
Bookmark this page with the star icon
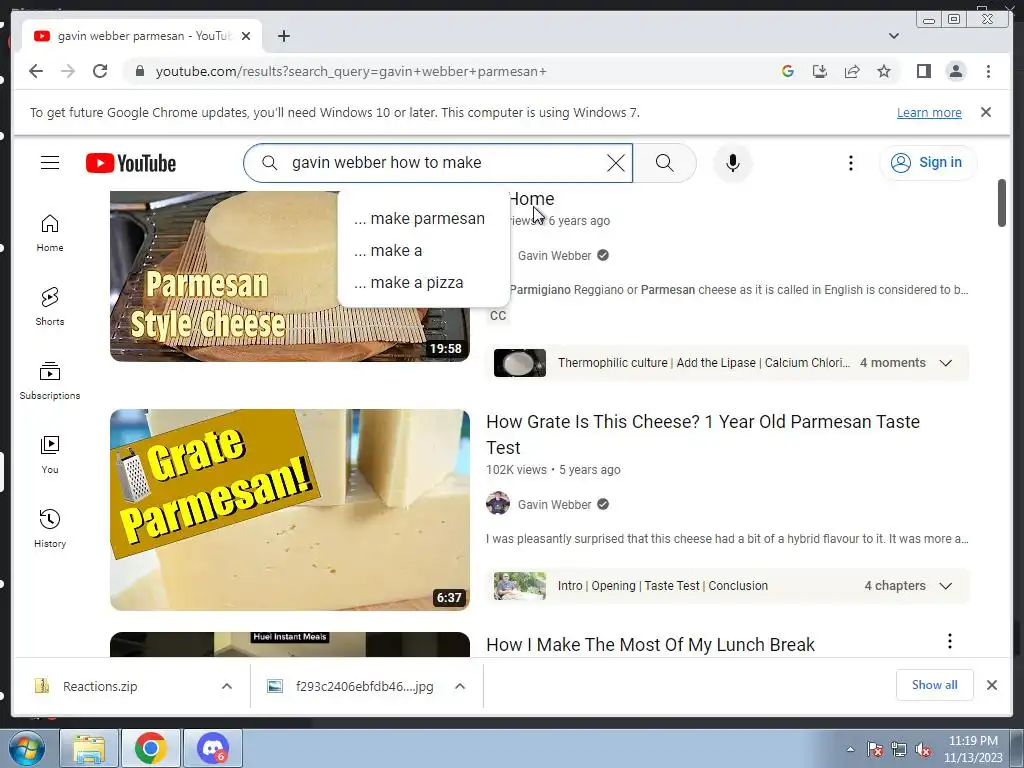tap(884, 71)
